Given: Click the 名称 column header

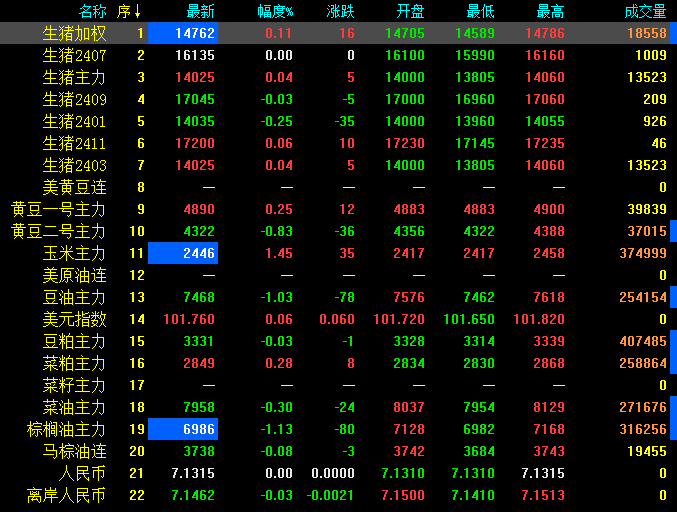Looking at the screenshot, I should 92,12.
